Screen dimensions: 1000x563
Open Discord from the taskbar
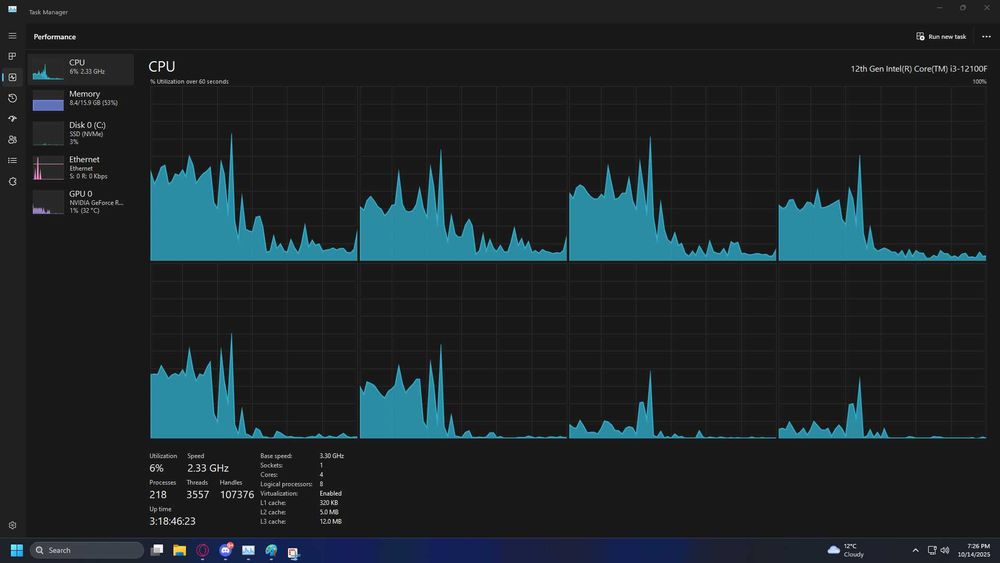[x=226, y=550]
